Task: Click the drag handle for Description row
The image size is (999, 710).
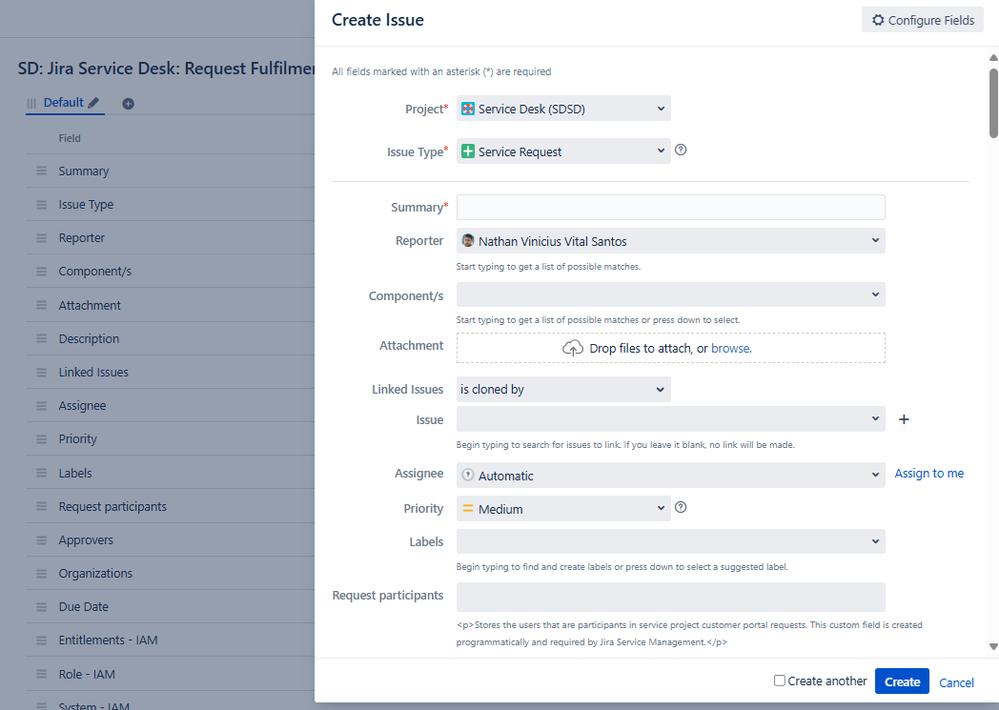Action: point(41,338)
